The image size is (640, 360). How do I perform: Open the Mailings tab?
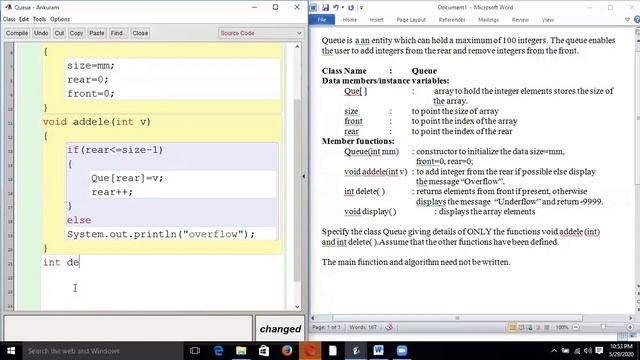coord(489,20)
